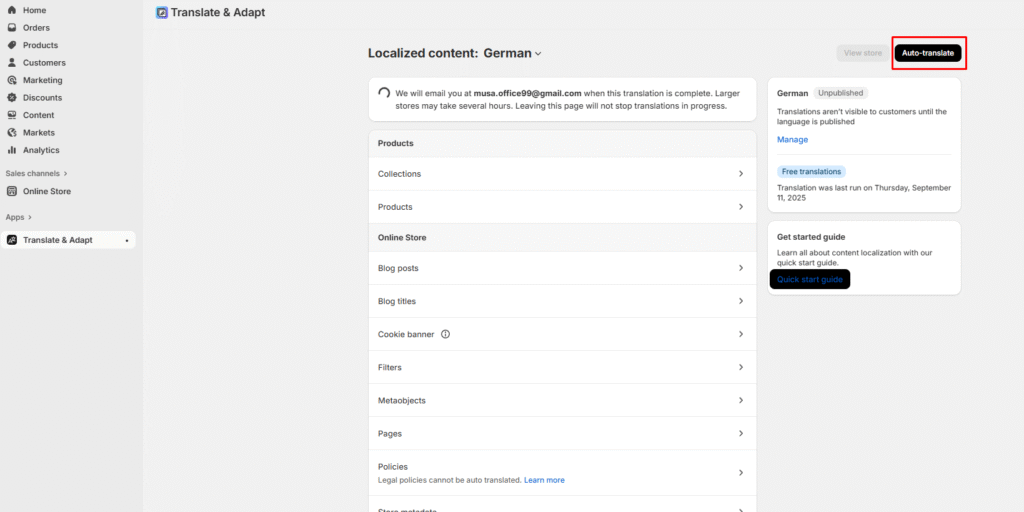Click the Home icon in sidebar
This screenshot has height=512, width=1024.
12,10
